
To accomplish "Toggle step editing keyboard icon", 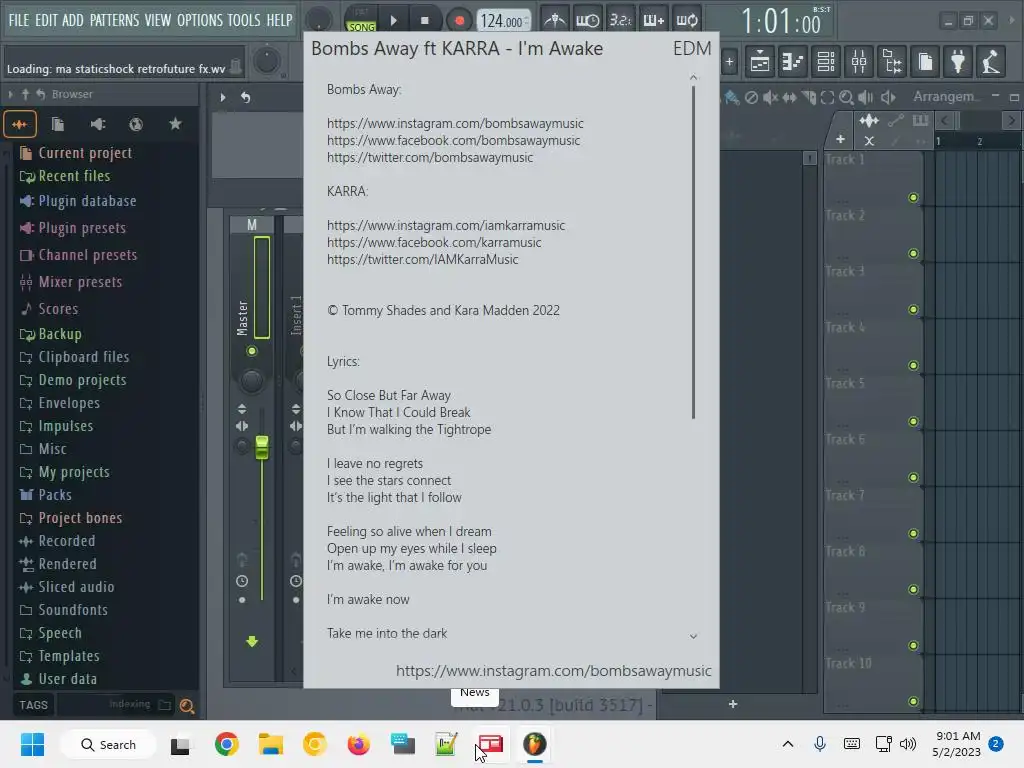I will [x=653, y=20].
